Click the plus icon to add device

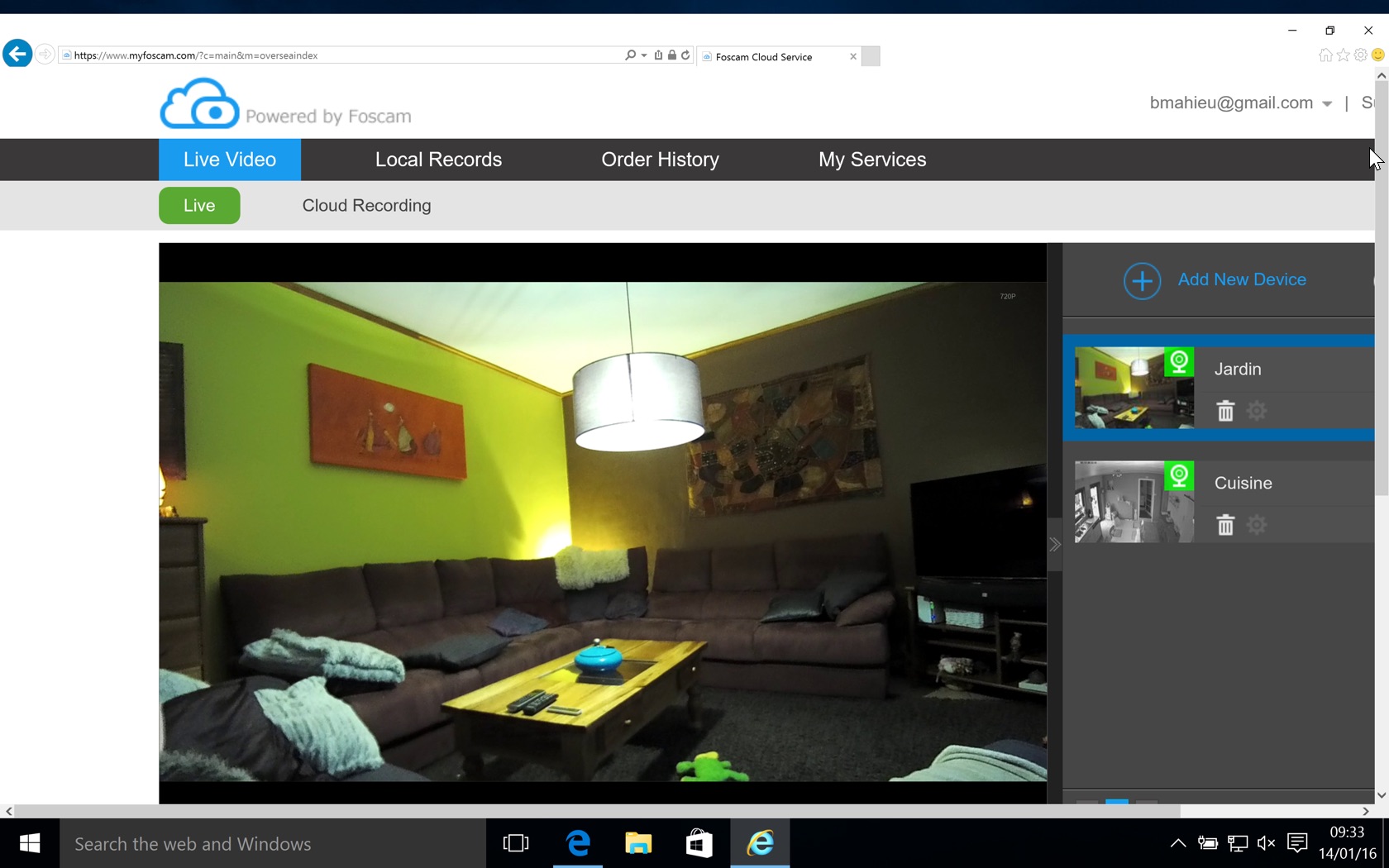1142,281
